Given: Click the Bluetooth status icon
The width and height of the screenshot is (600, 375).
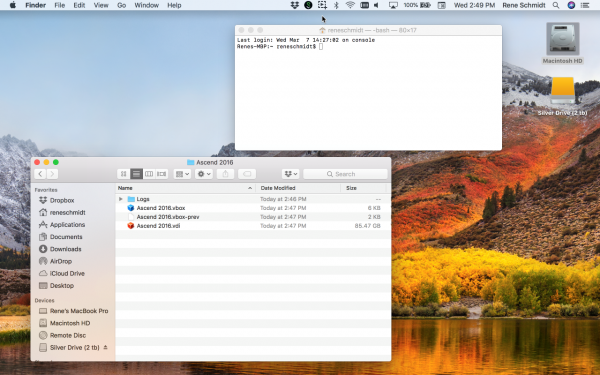Looking at the screenshot, I should (336, 5).
